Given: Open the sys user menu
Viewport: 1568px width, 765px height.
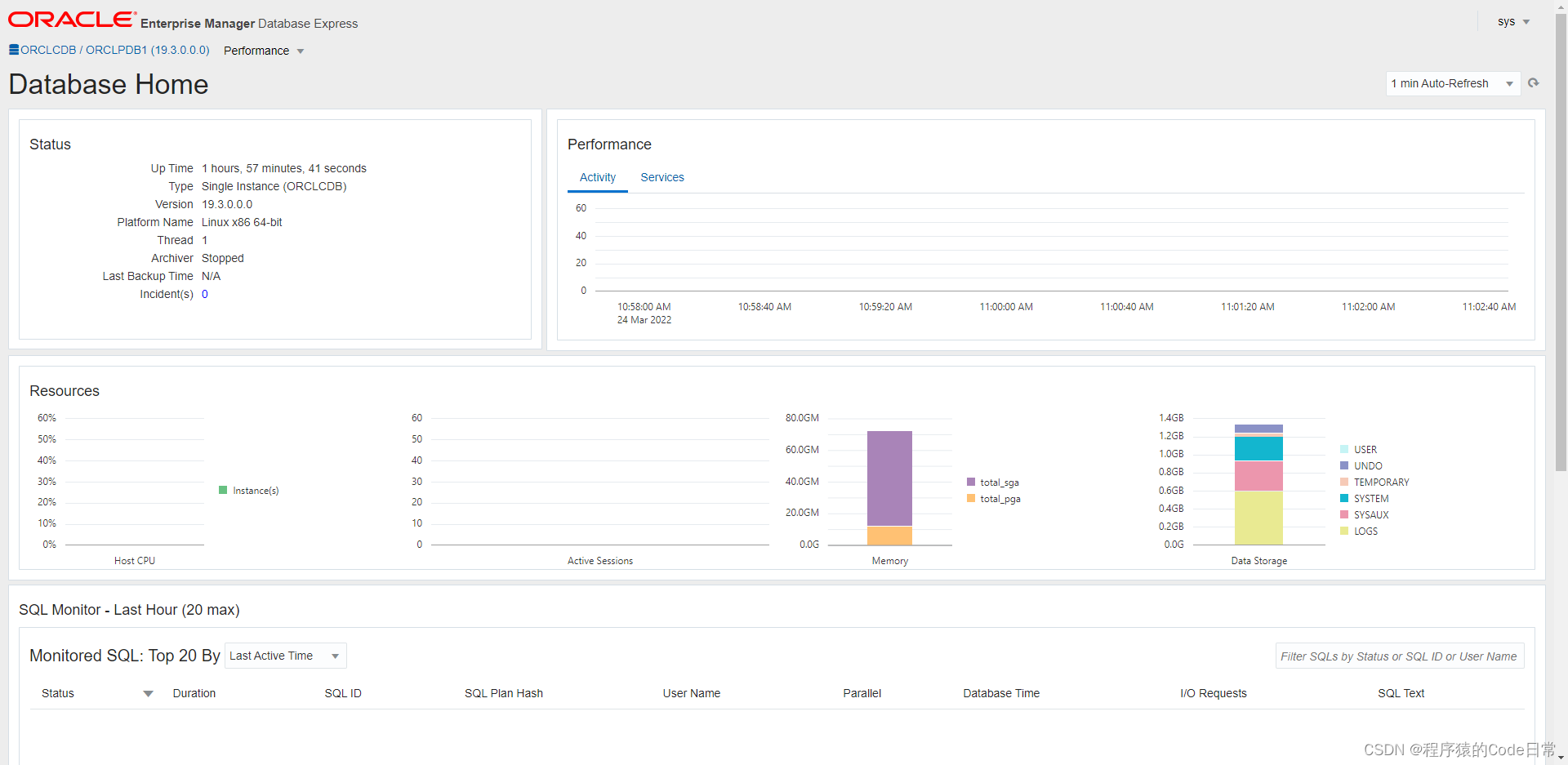Looking at the screenshot, I should (x=1513, y=22).
